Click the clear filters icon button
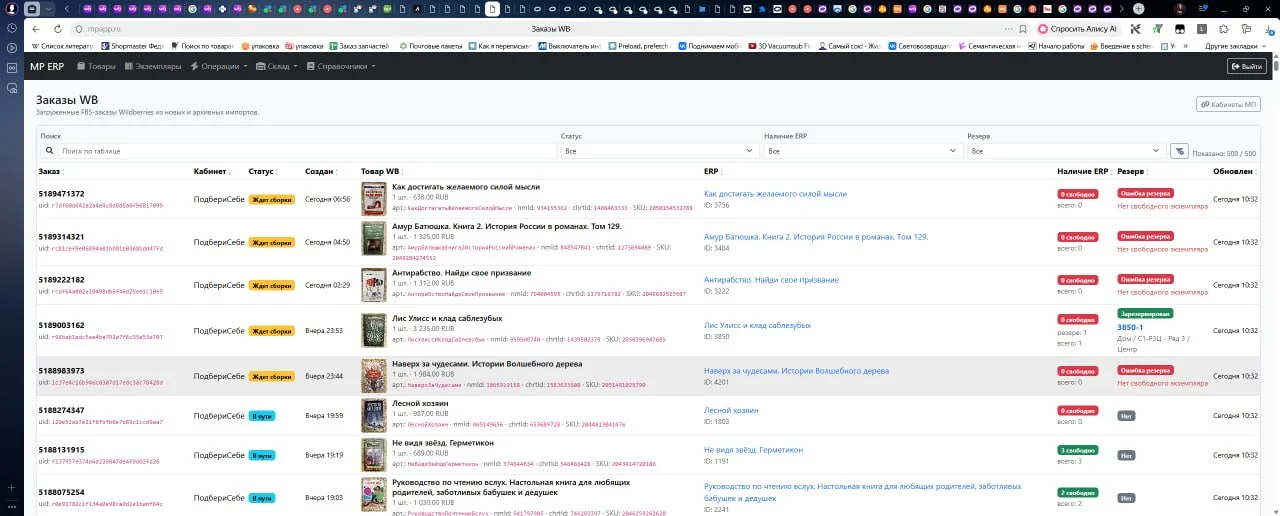 [x=1179, y=151]
